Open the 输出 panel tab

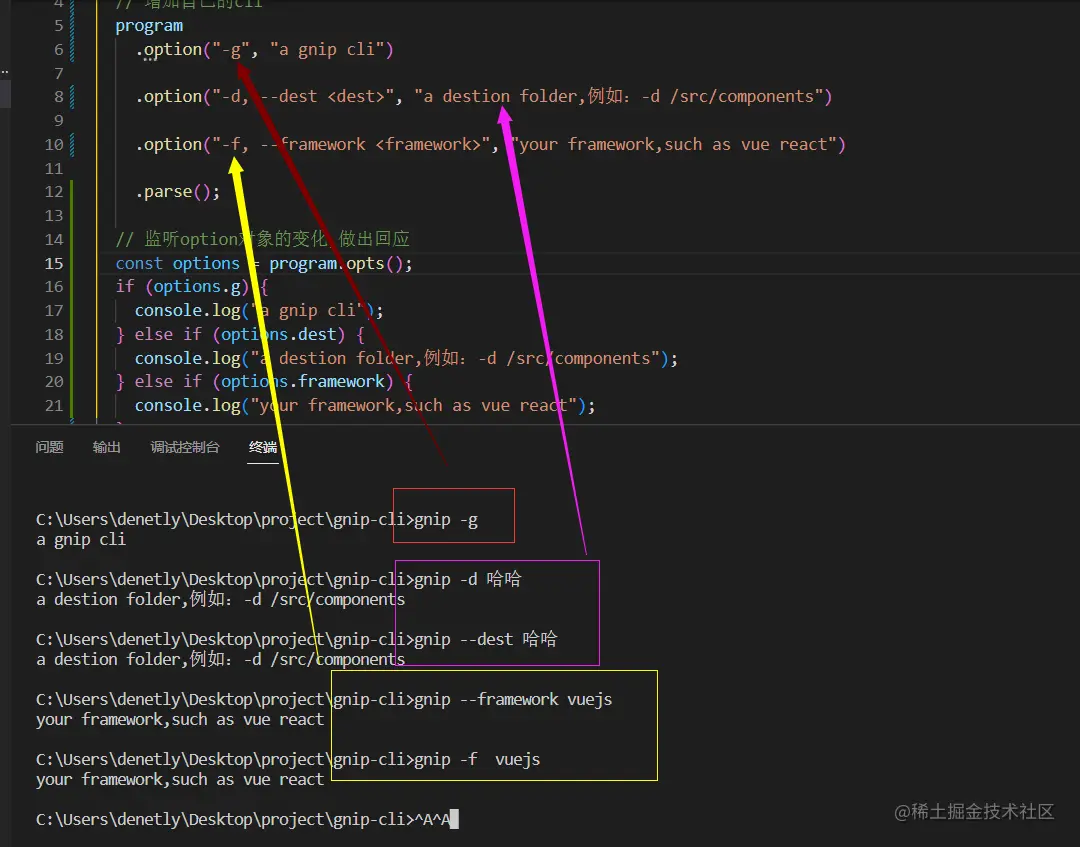click(x=106, y=448)
